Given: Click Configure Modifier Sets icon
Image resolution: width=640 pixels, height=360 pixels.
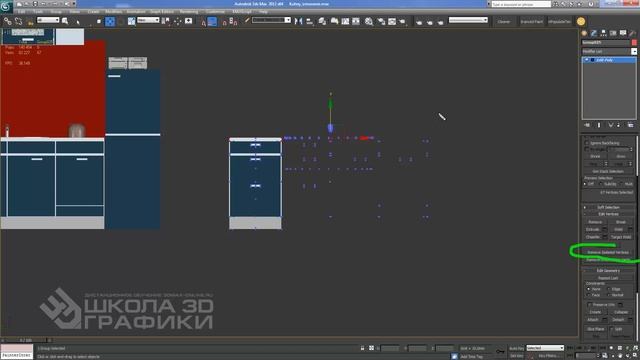Looking at the screenshot, I should [631, 125].
